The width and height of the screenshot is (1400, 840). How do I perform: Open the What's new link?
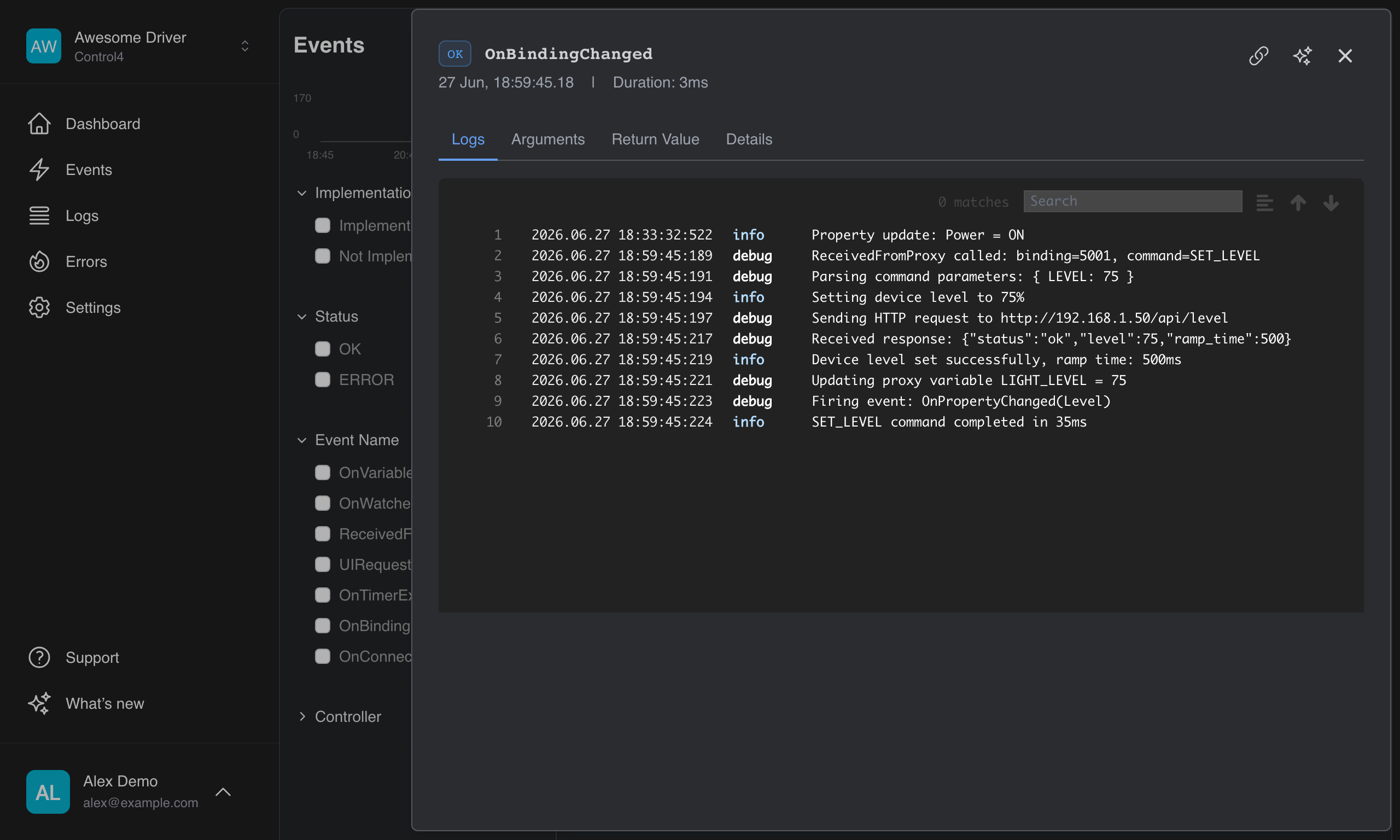104,703
